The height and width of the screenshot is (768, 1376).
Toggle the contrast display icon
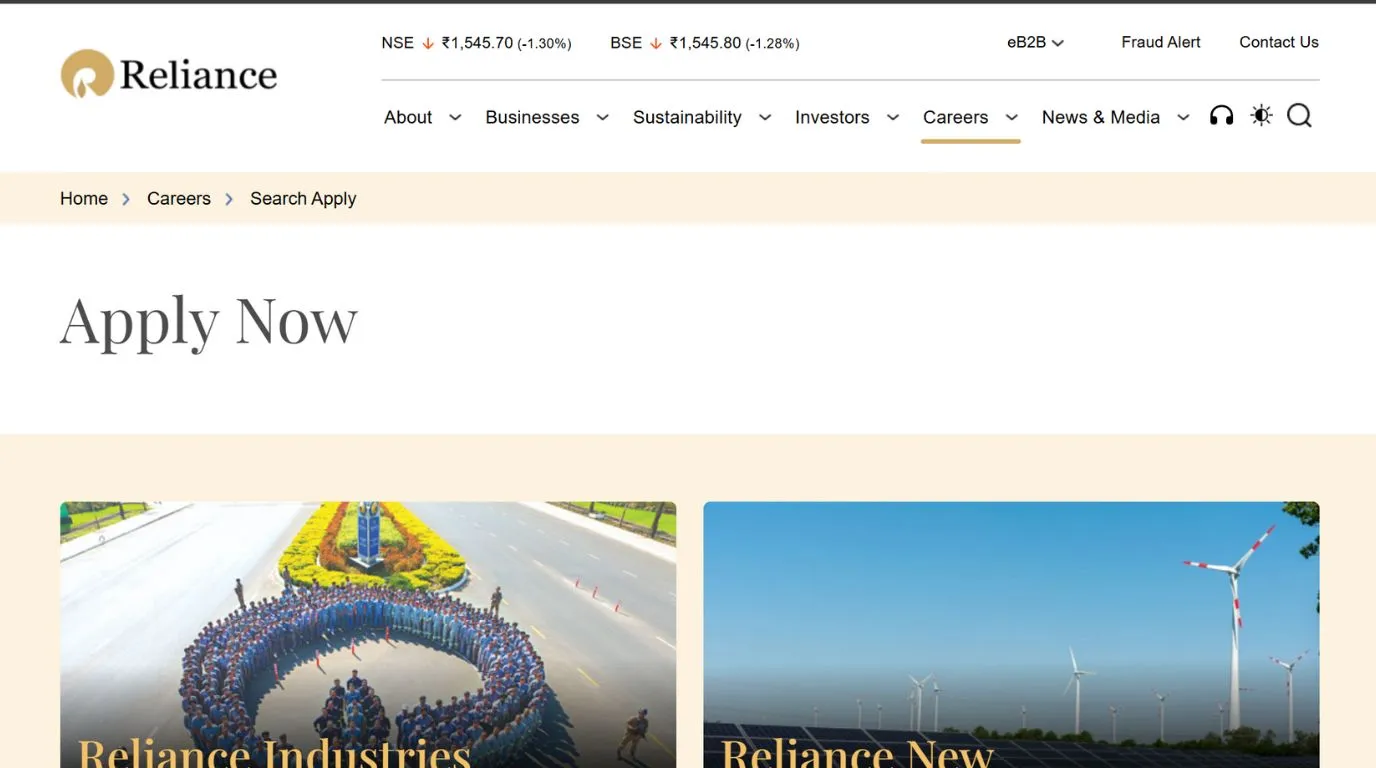1261,115
